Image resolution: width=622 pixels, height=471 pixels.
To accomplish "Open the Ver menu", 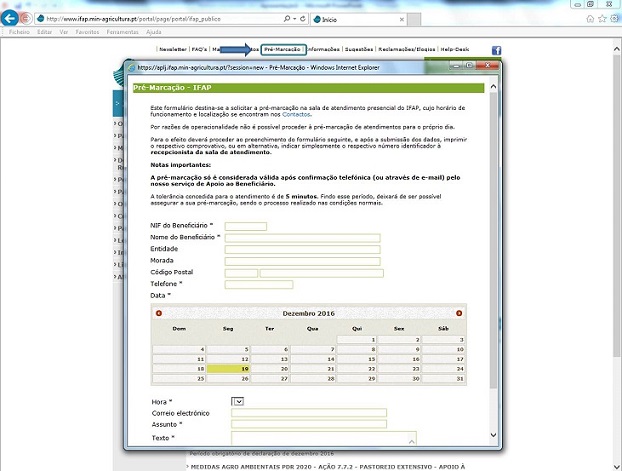I will click(64, 32).
